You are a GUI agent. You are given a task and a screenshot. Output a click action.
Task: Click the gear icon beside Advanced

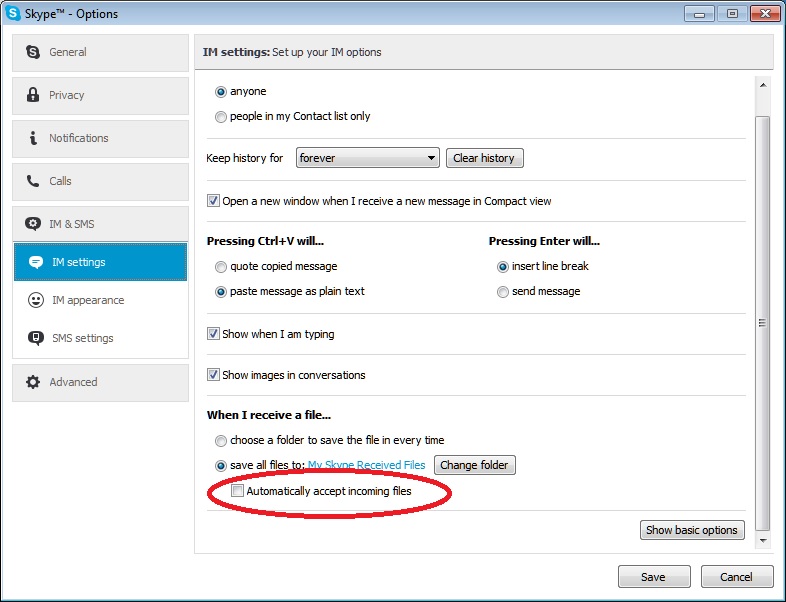tap(33, 382)
